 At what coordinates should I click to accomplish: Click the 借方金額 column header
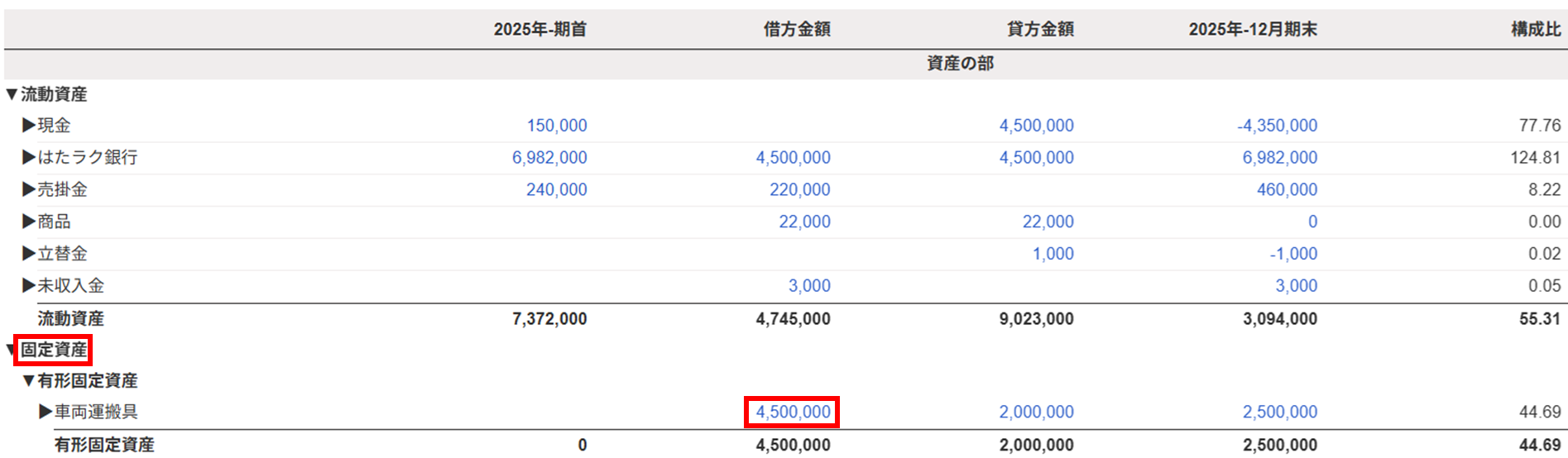[x=796, y=29]
